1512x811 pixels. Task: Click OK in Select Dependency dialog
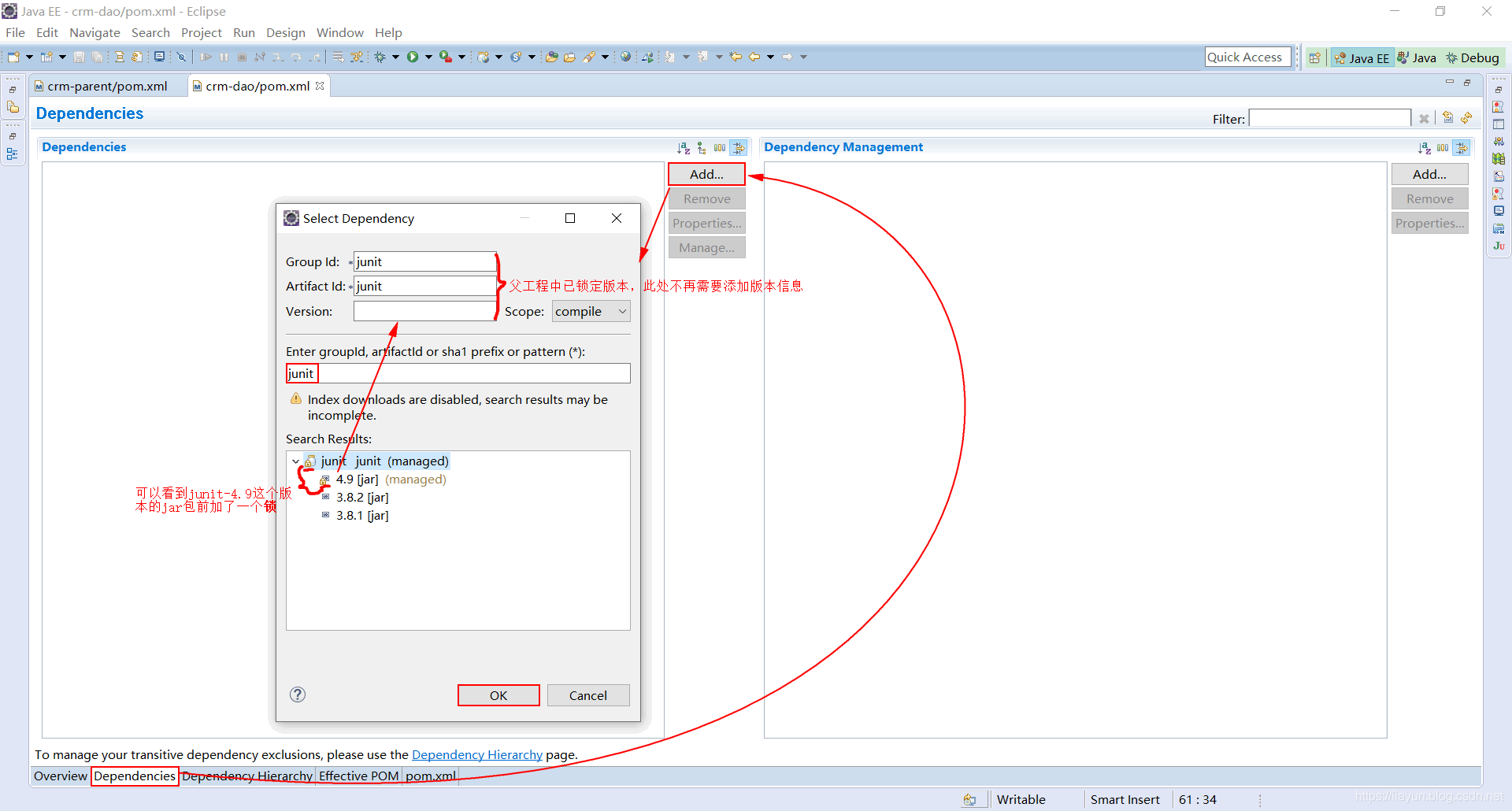498,695
